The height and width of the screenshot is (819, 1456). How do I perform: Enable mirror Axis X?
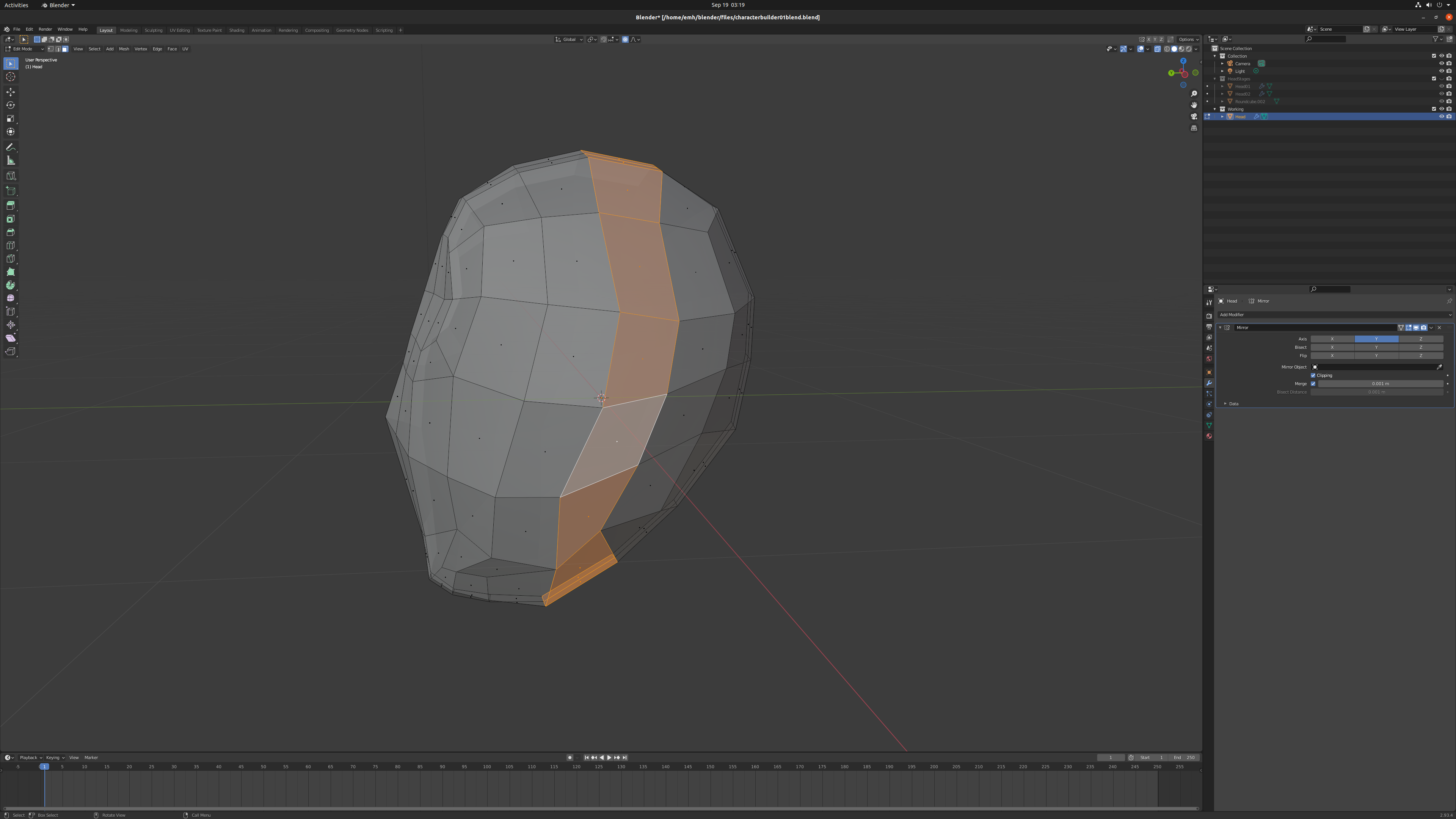click(1332, 339)
